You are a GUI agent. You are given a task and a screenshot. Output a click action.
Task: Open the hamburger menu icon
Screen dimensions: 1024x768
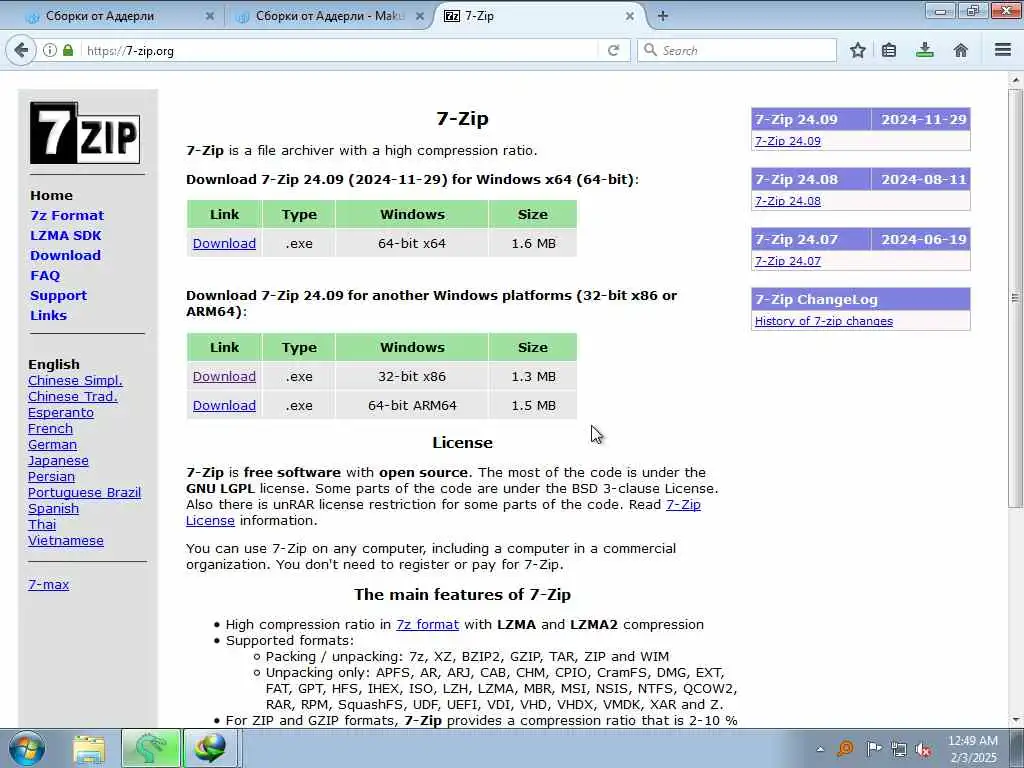click(1003, 50)
